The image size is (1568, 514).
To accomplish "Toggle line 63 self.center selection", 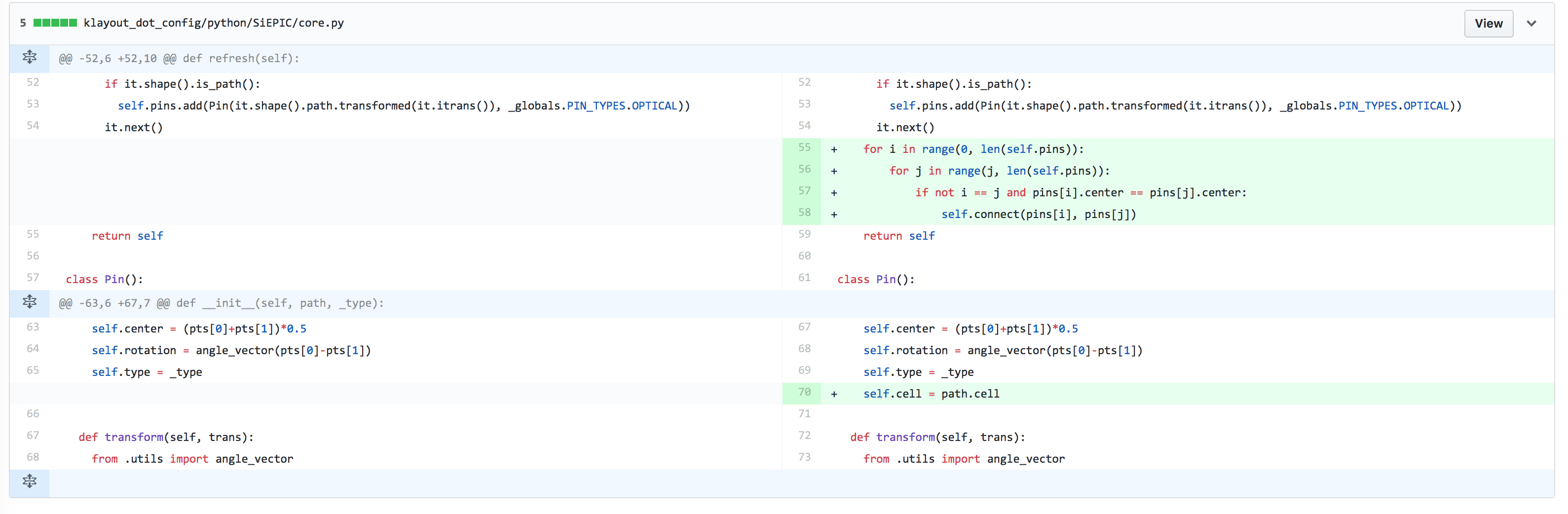I will (x=33, y=327).
